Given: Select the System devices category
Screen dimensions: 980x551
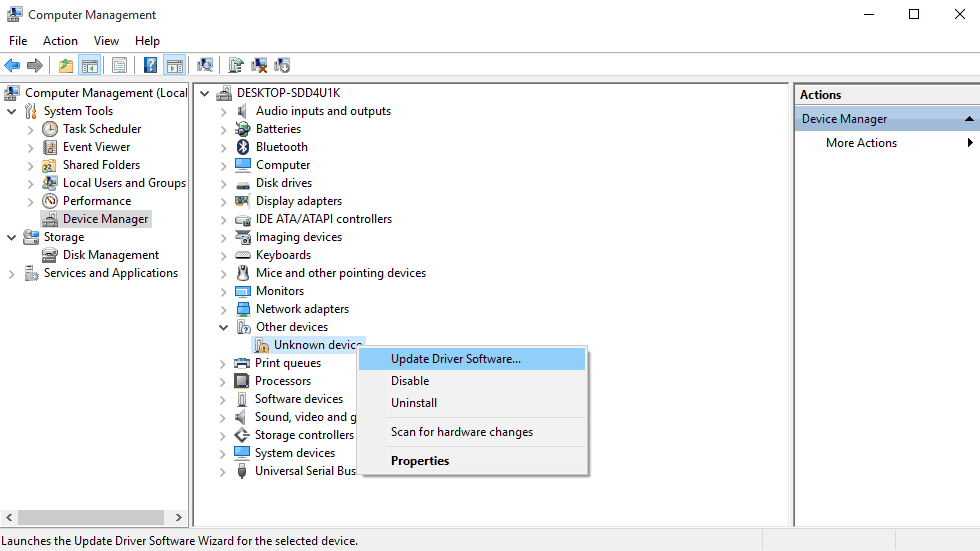Looking at the screenshot, I should 294,453.
